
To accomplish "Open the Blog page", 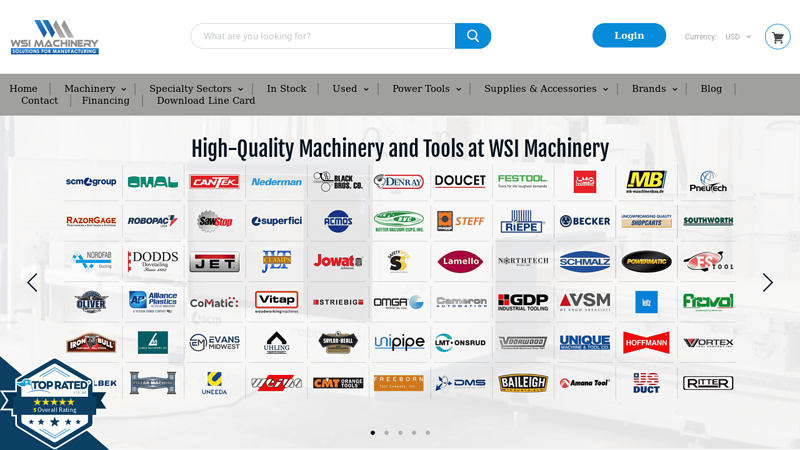I will point(711,89).
